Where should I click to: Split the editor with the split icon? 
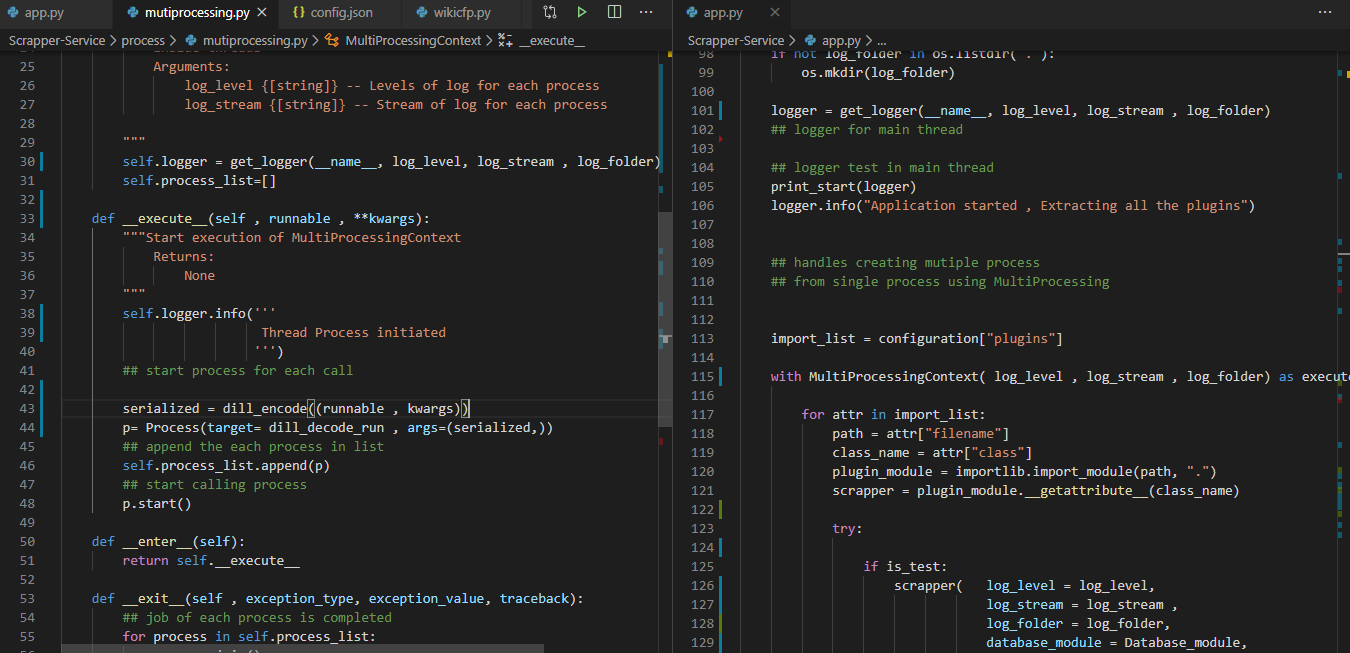coord(613,14)
